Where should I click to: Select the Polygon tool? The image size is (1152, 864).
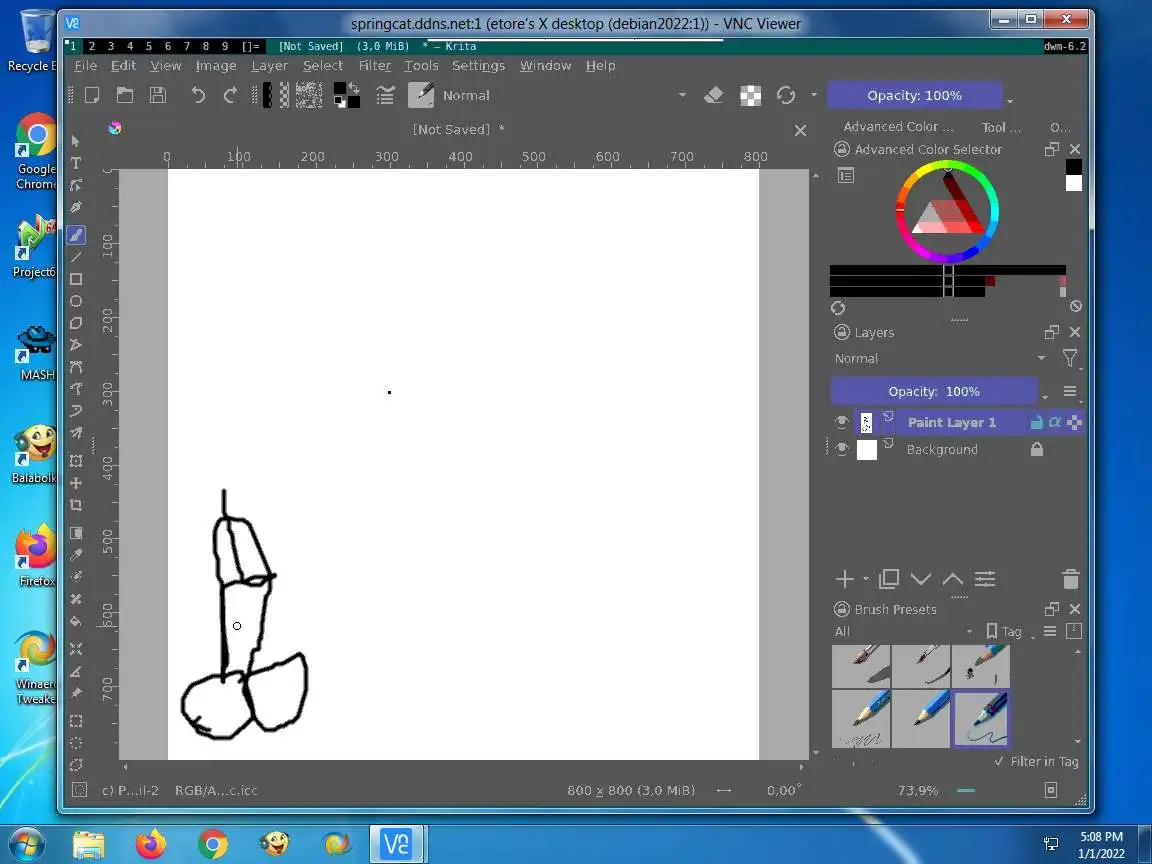point(76,323)
